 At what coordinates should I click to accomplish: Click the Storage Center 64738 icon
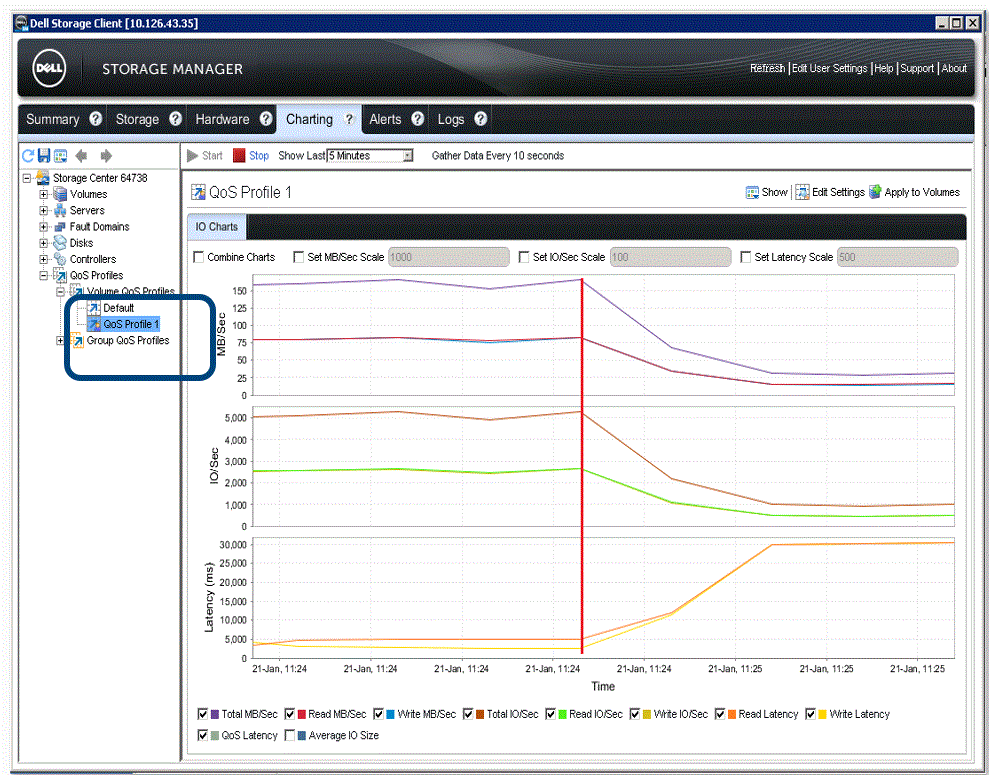point(43,177)
